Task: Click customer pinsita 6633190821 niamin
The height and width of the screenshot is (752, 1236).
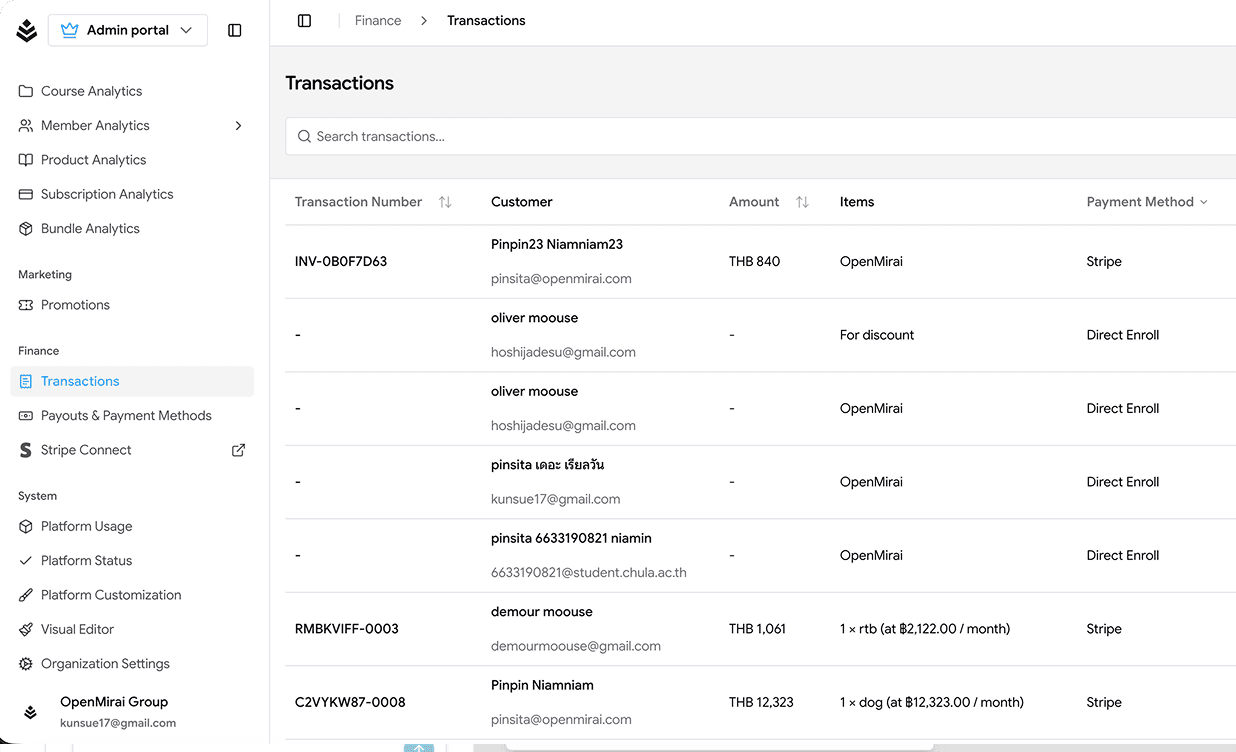Action: pos(571,538)
